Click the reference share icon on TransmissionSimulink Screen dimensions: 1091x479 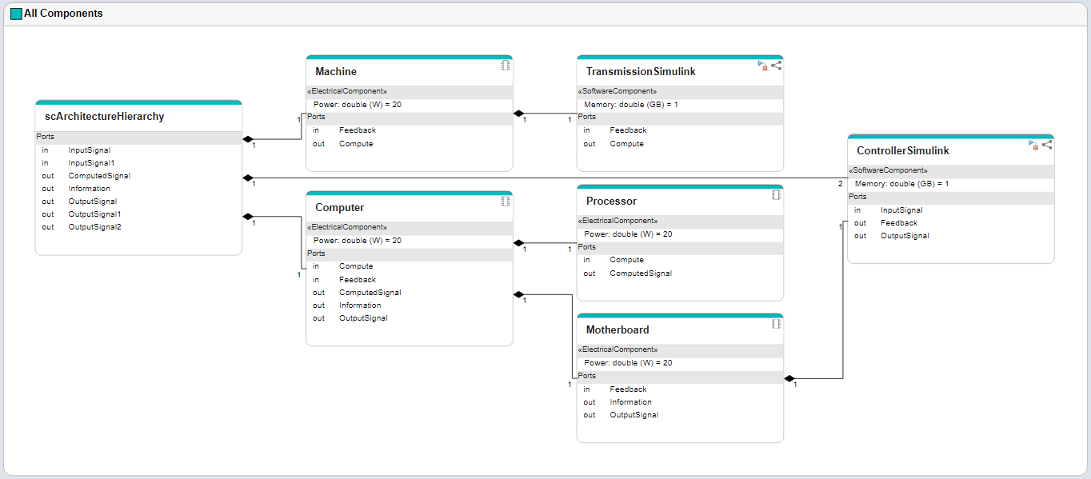(777, 65)
